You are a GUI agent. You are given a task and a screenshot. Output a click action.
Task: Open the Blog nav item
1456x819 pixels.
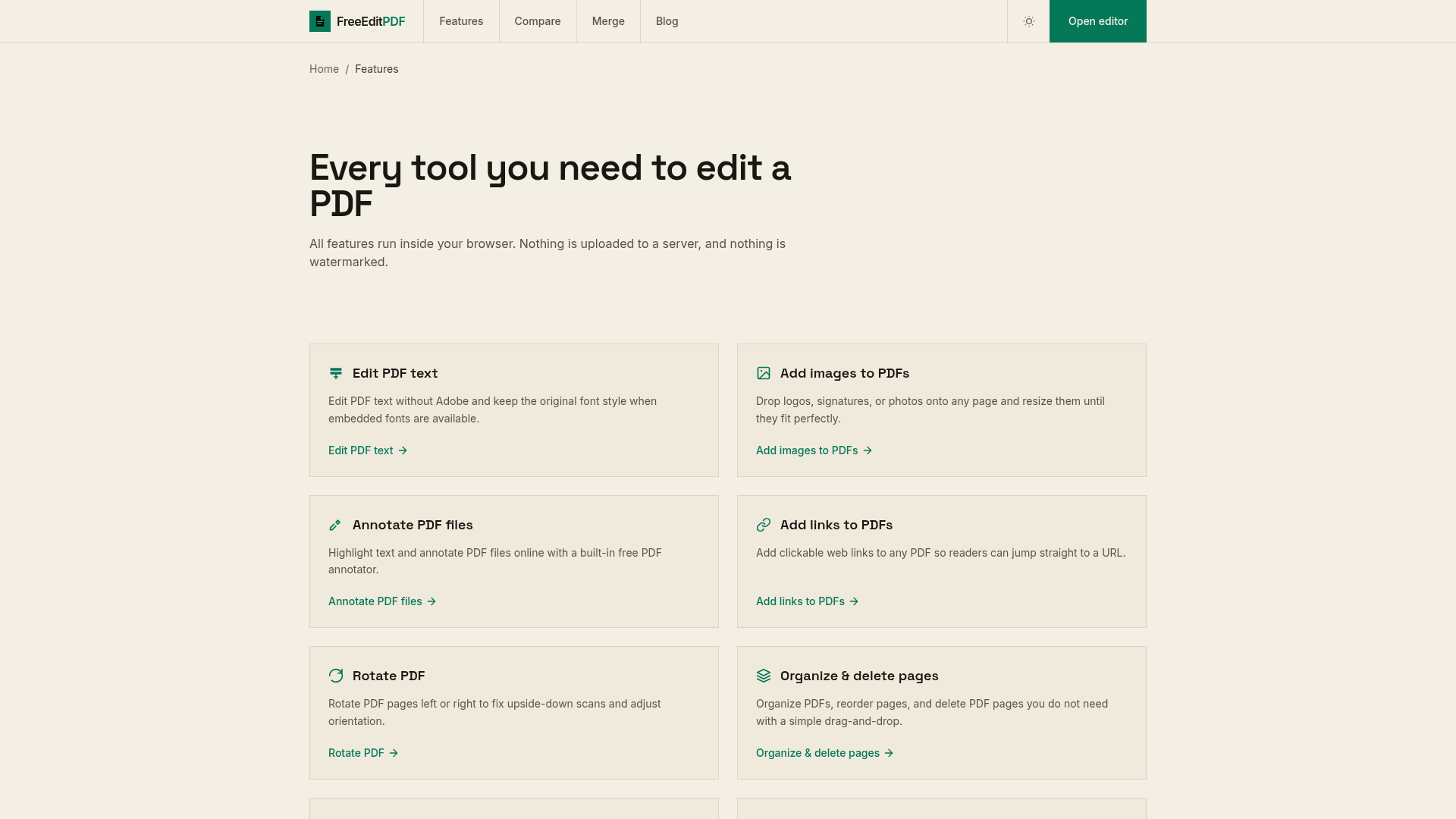click(x=667, y=21)
